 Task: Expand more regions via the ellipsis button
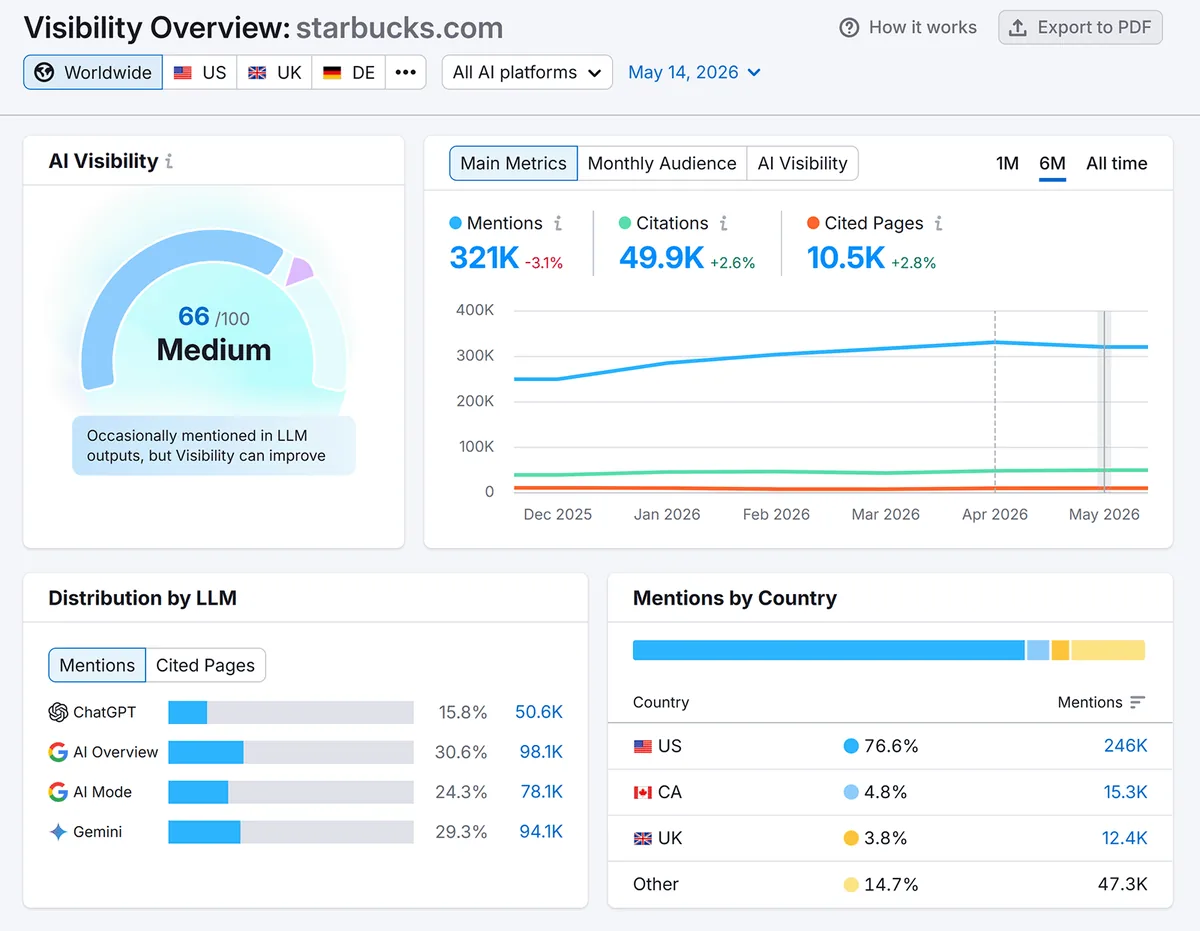pyautogui.click(x=406, y=72)
